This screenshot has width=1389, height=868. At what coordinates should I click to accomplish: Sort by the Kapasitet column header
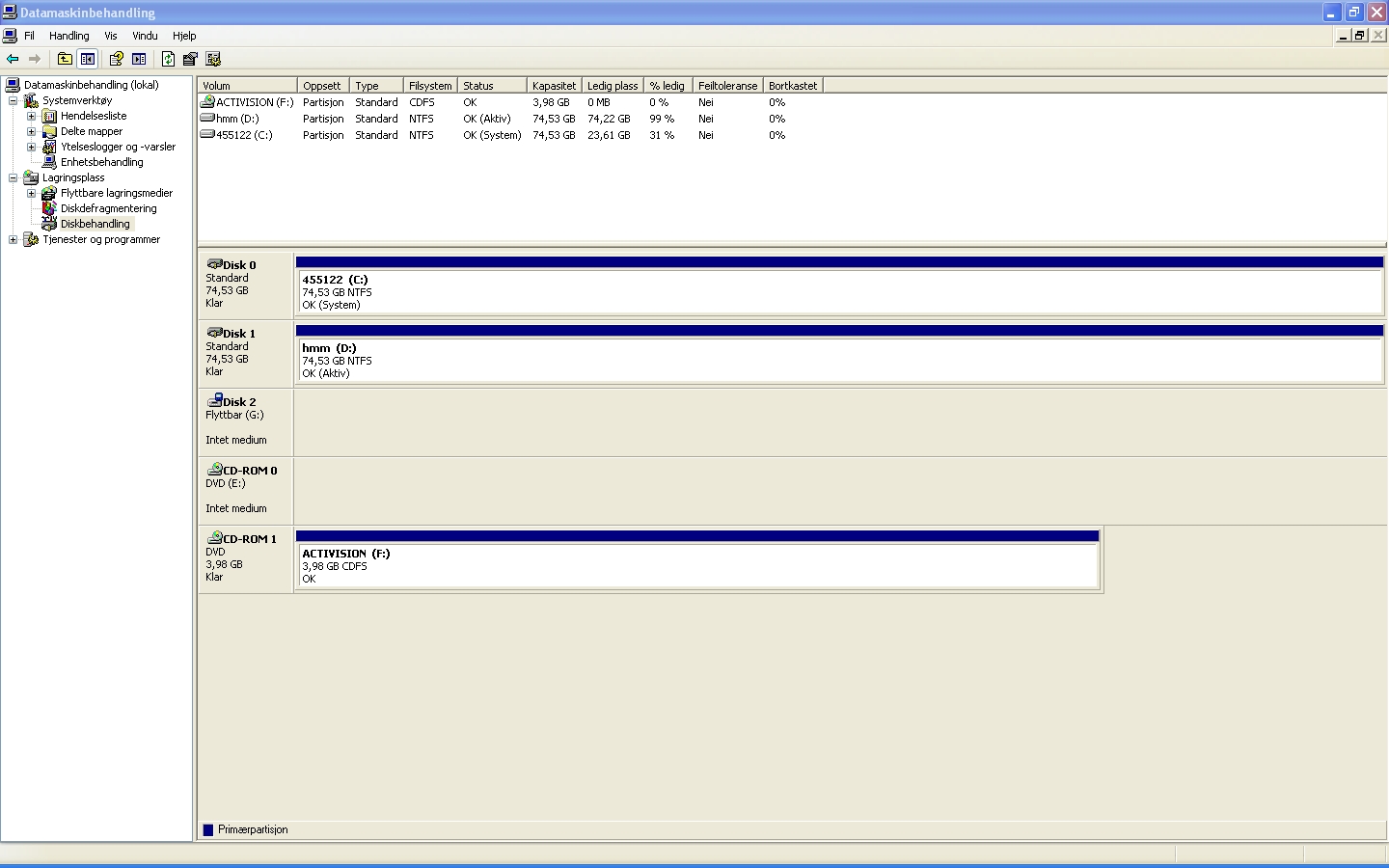[x=555, y=86]
